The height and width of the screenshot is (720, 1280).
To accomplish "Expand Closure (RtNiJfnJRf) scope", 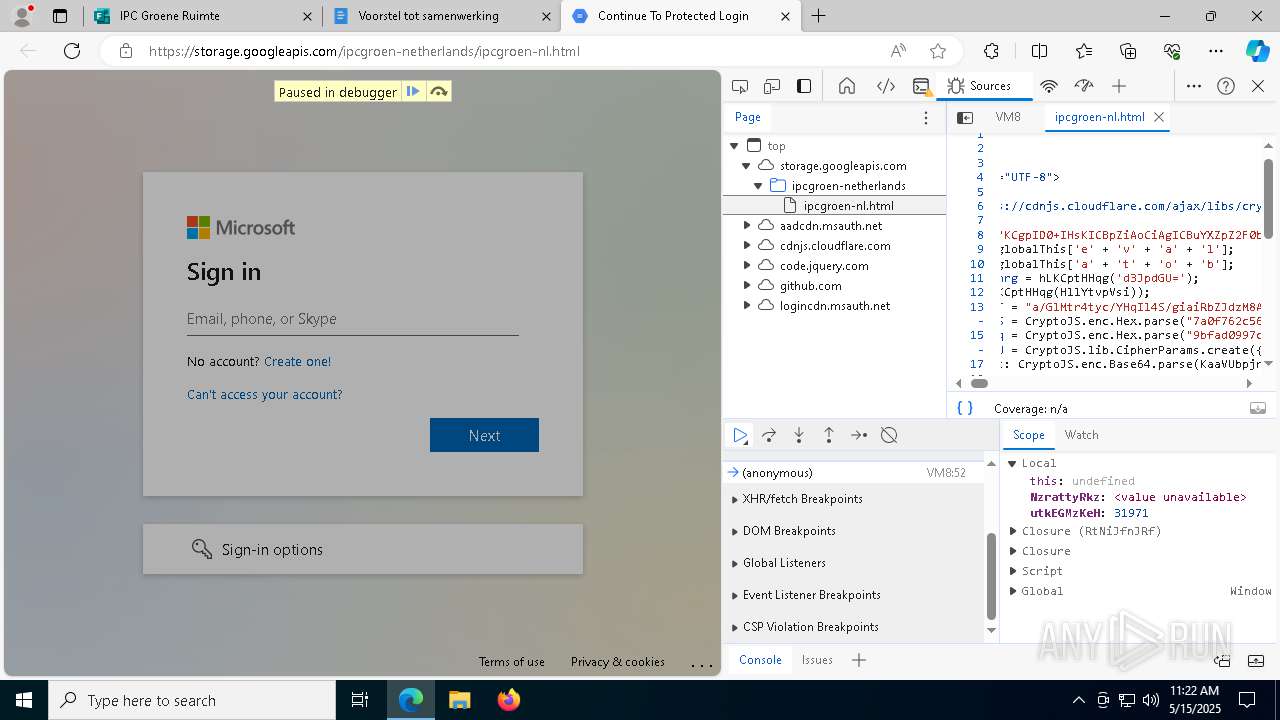I will [1013, 531].
